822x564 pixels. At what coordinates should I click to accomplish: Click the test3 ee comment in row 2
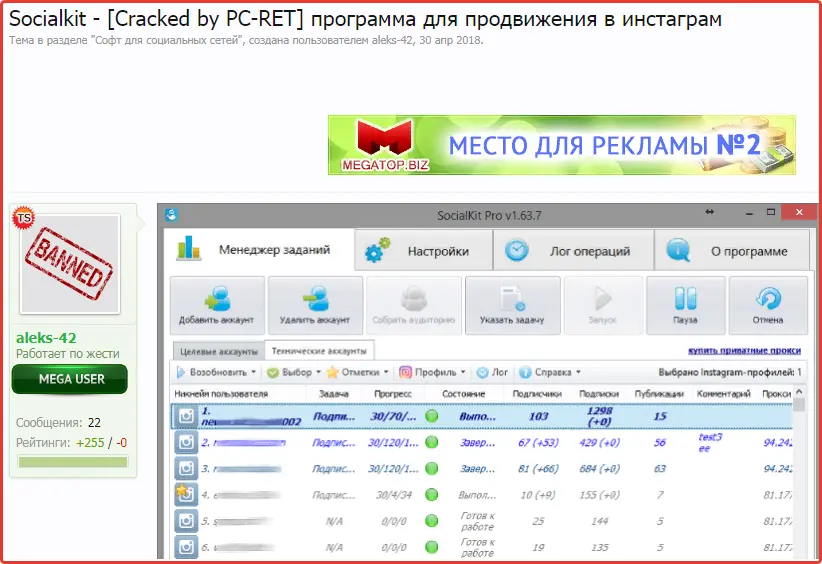710,442
